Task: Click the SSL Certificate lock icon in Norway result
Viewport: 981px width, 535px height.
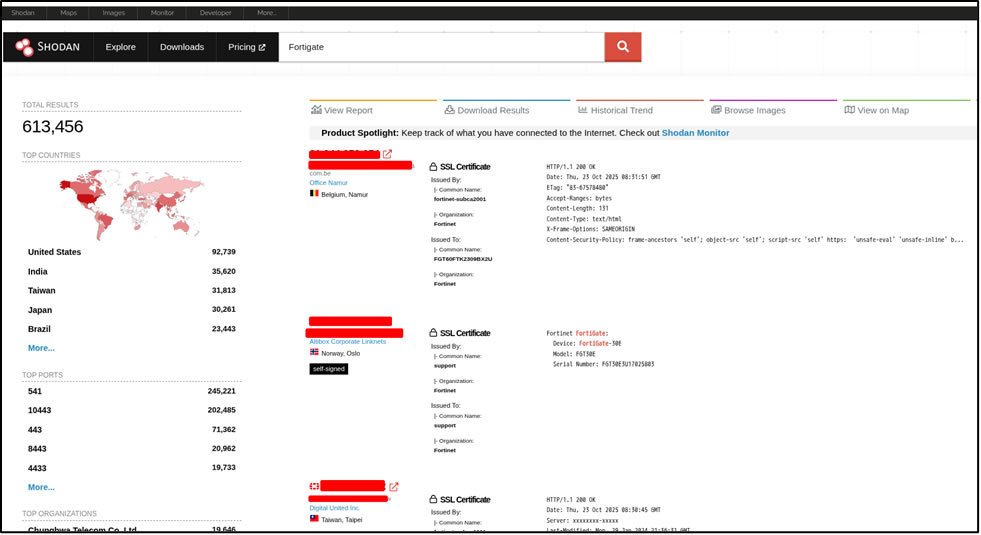Action: (x=433, y=333)
